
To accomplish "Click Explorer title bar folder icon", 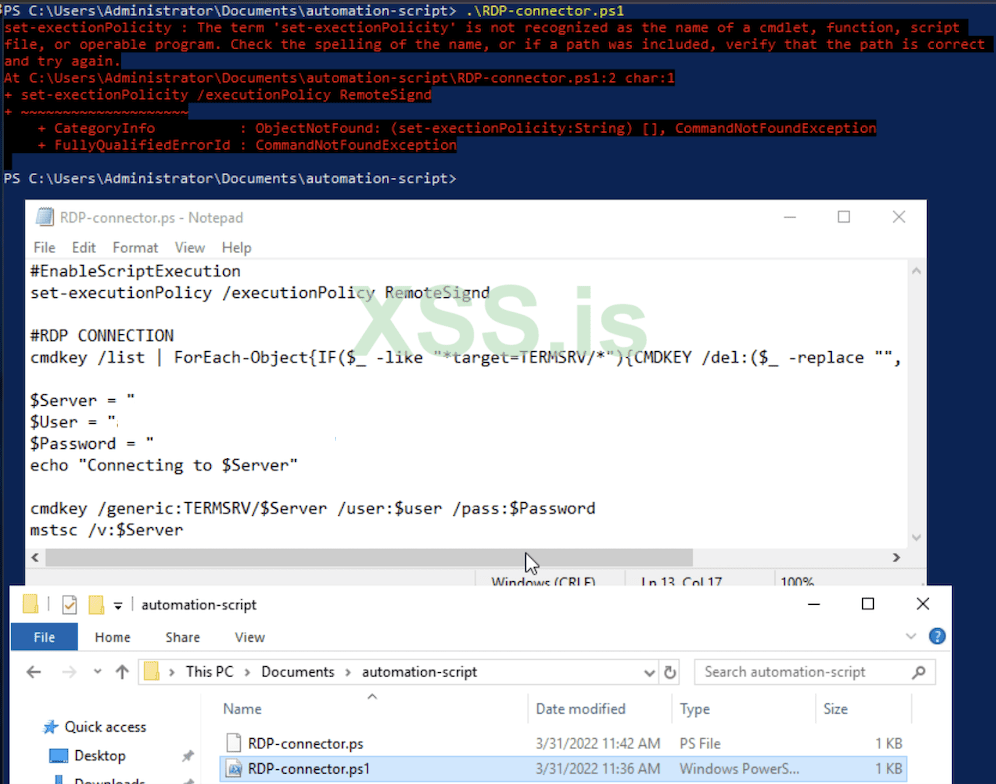I will (x=30, y=604).
